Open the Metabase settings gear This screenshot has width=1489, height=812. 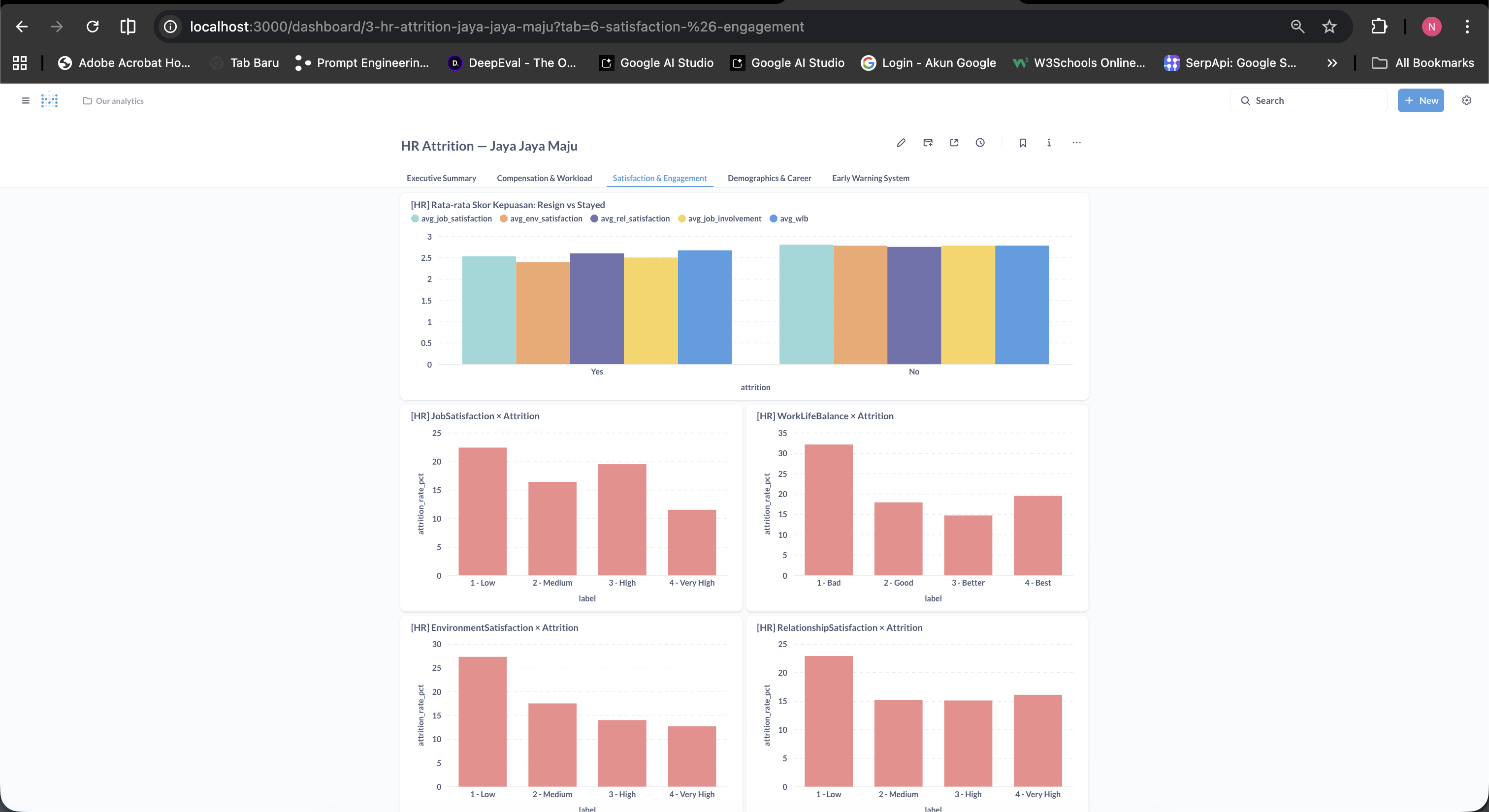click(1466, 100)
